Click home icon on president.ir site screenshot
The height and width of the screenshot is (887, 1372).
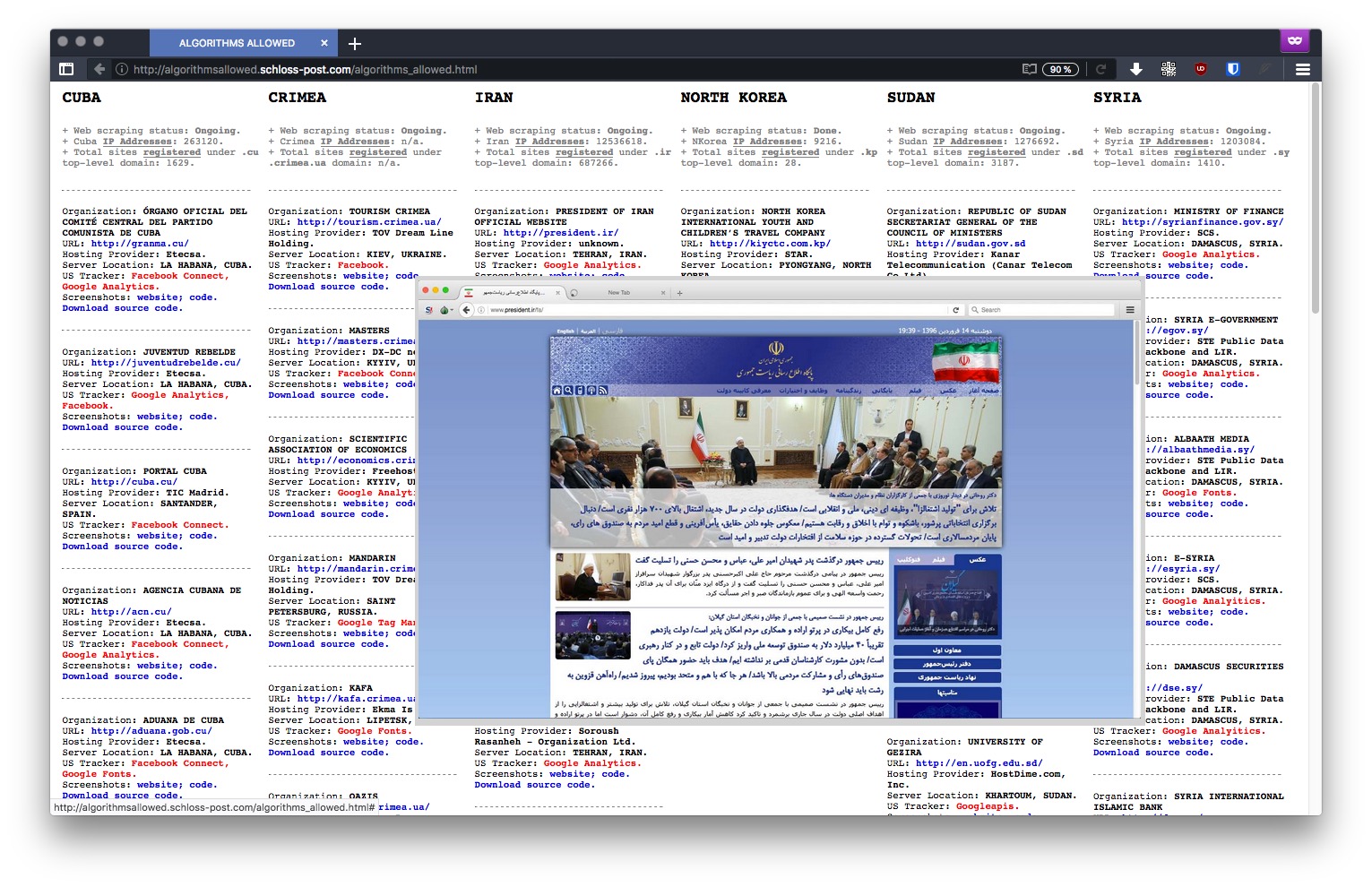557,390
